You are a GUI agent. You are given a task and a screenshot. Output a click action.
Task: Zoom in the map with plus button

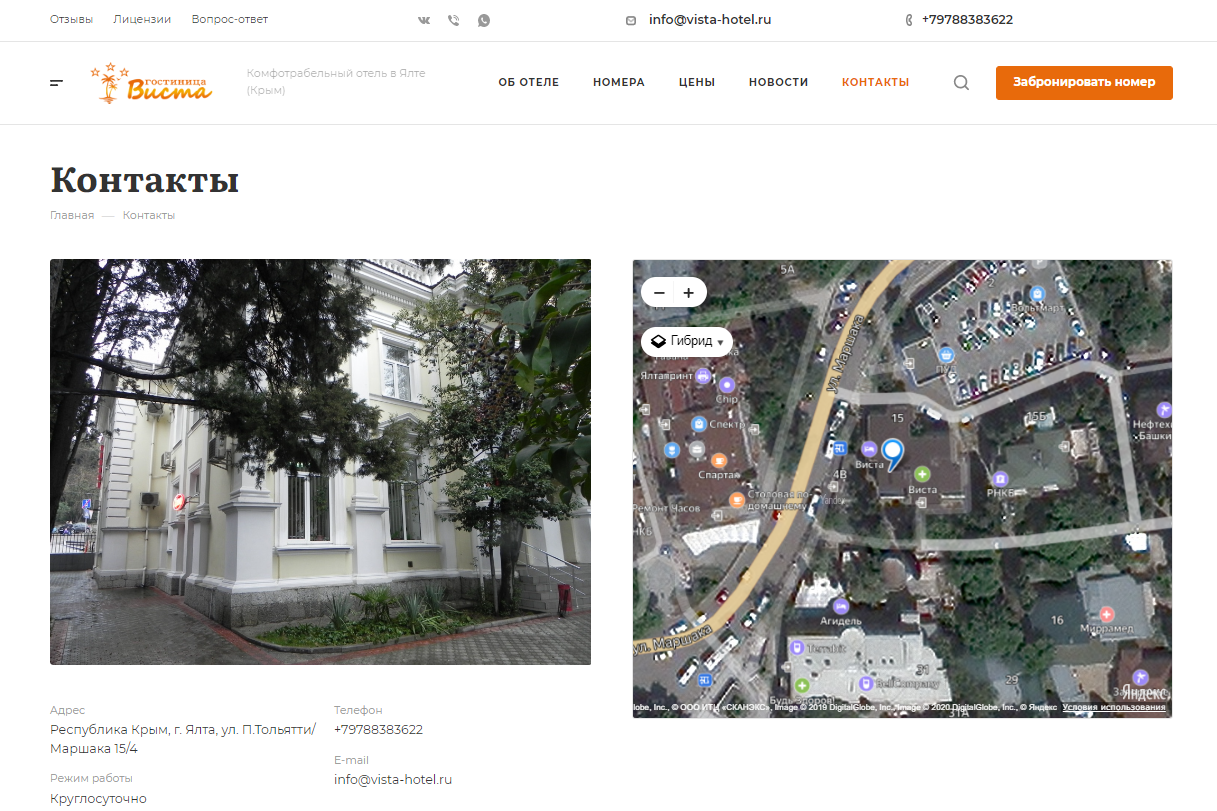(689, 292)
